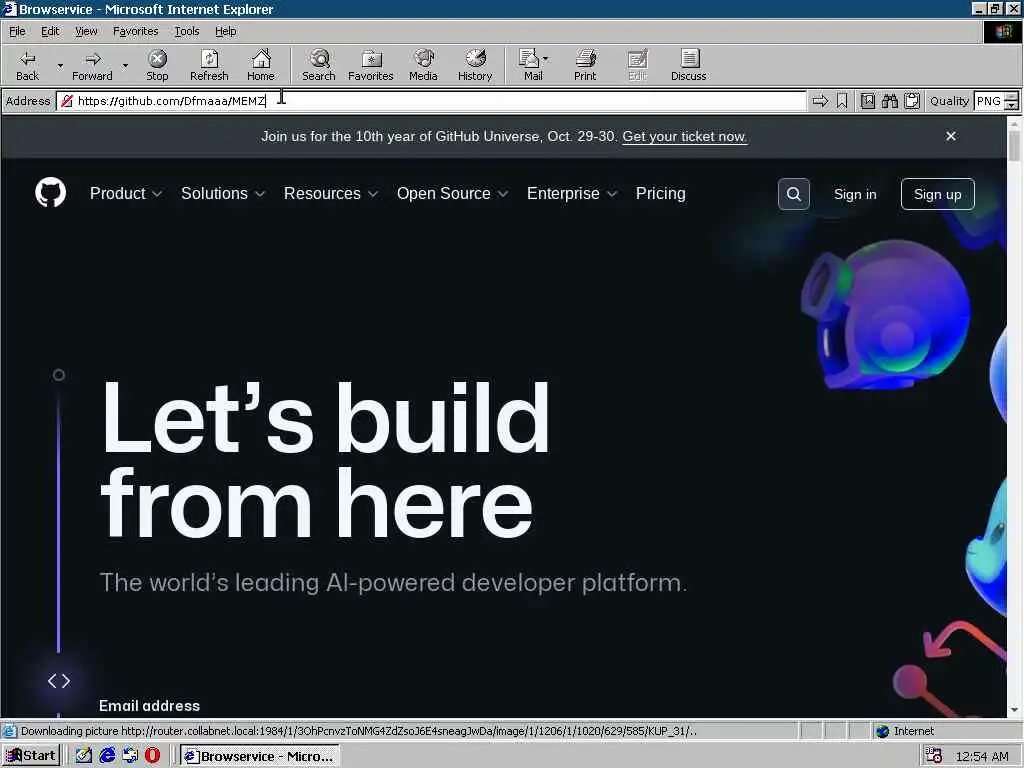Open the Windows Start menu
Viewport: 1024px width, 768px height.
[x=31, y=756]
